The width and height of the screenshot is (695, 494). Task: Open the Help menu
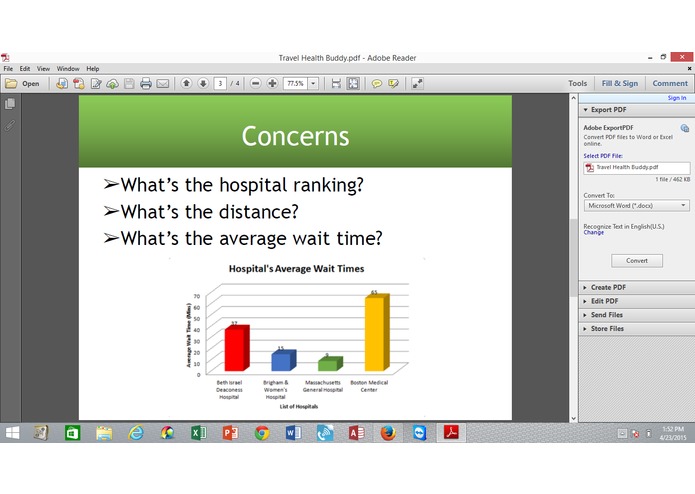pyautogui.click(x=93, y=69)
